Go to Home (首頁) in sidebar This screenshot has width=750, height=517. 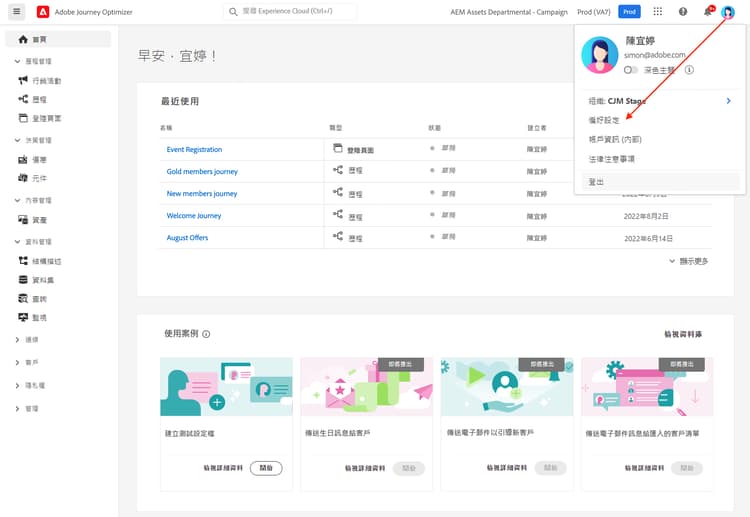[x=57, y=39]
